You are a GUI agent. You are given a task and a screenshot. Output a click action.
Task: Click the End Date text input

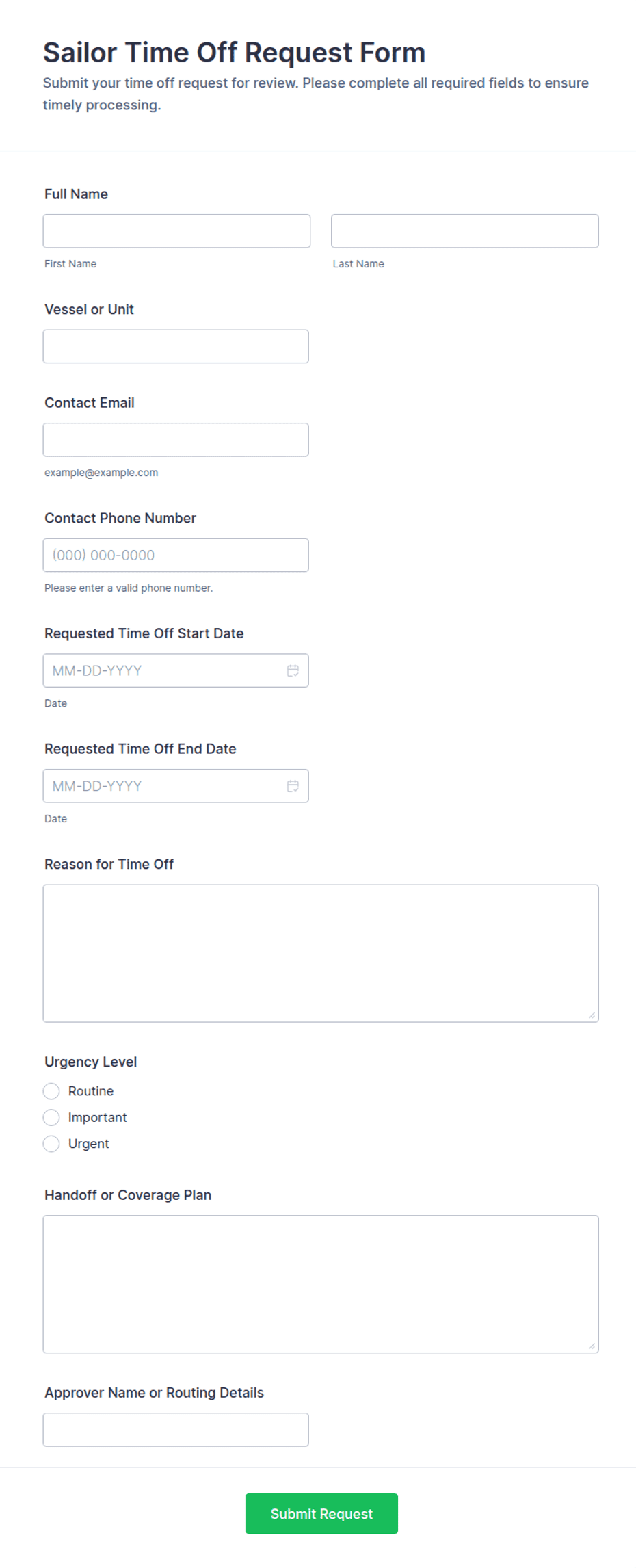164,786
